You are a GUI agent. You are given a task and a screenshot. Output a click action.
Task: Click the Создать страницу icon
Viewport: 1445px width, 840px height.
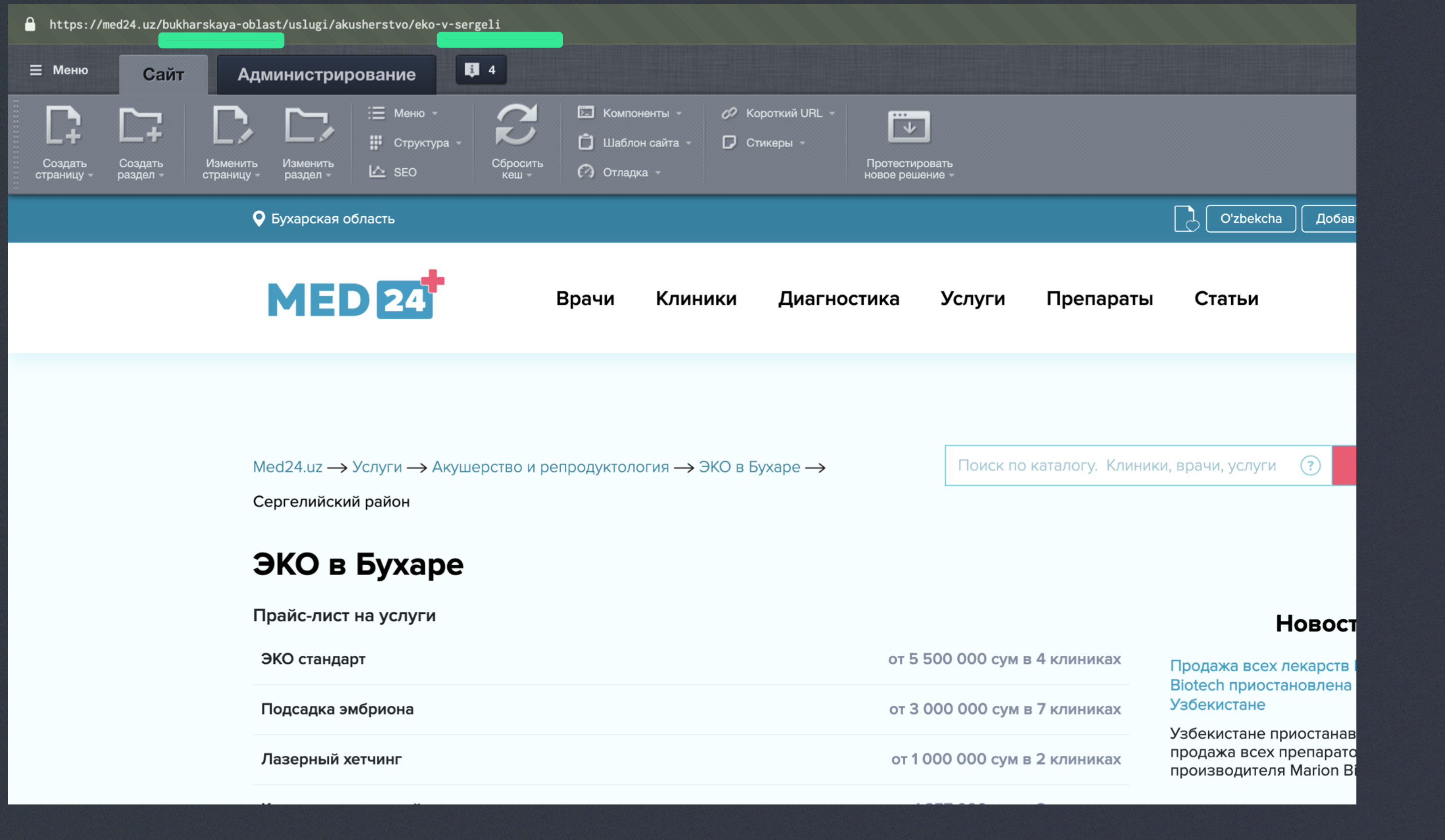click(x=63, y=125)
